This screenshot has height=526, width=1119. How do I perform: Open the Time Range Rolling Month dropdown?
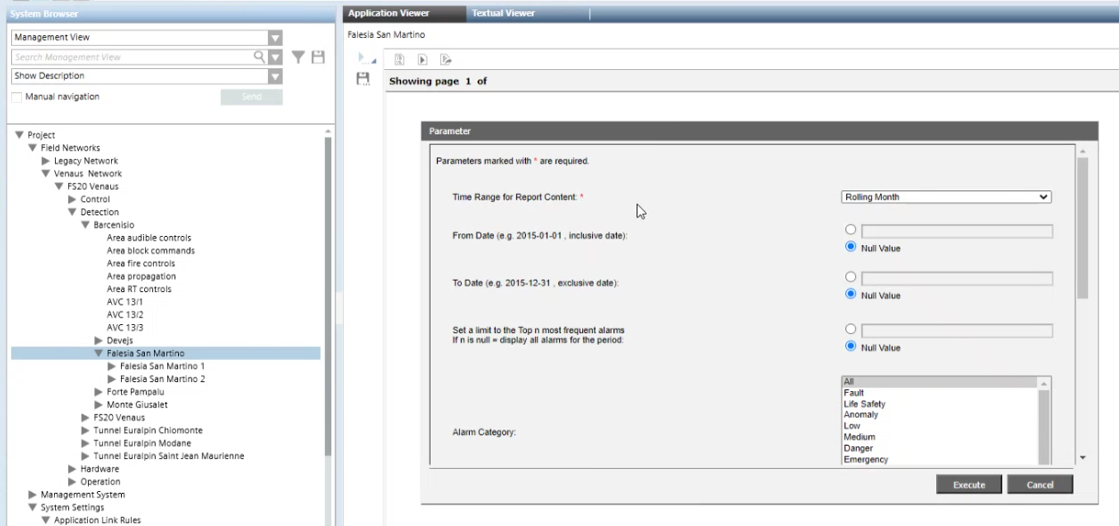(946, 197)
